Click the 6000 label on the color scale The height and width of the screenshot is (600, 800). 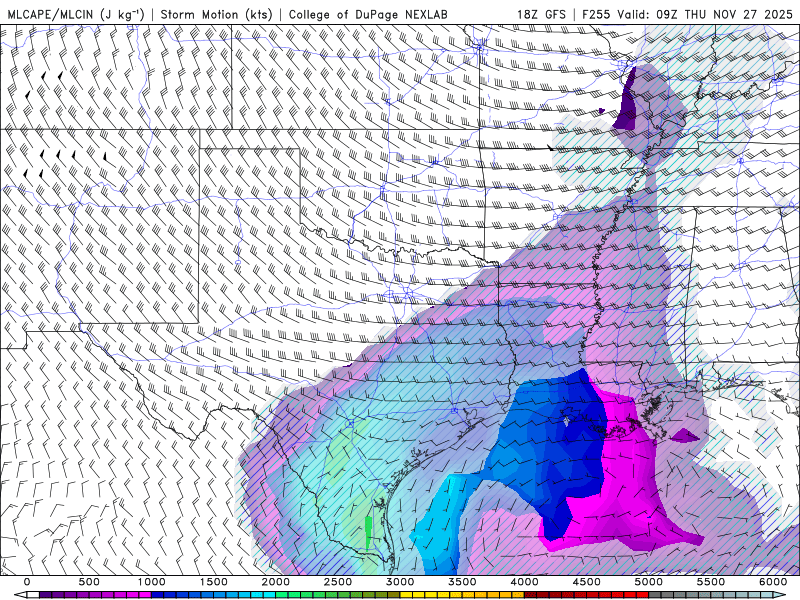773,582
